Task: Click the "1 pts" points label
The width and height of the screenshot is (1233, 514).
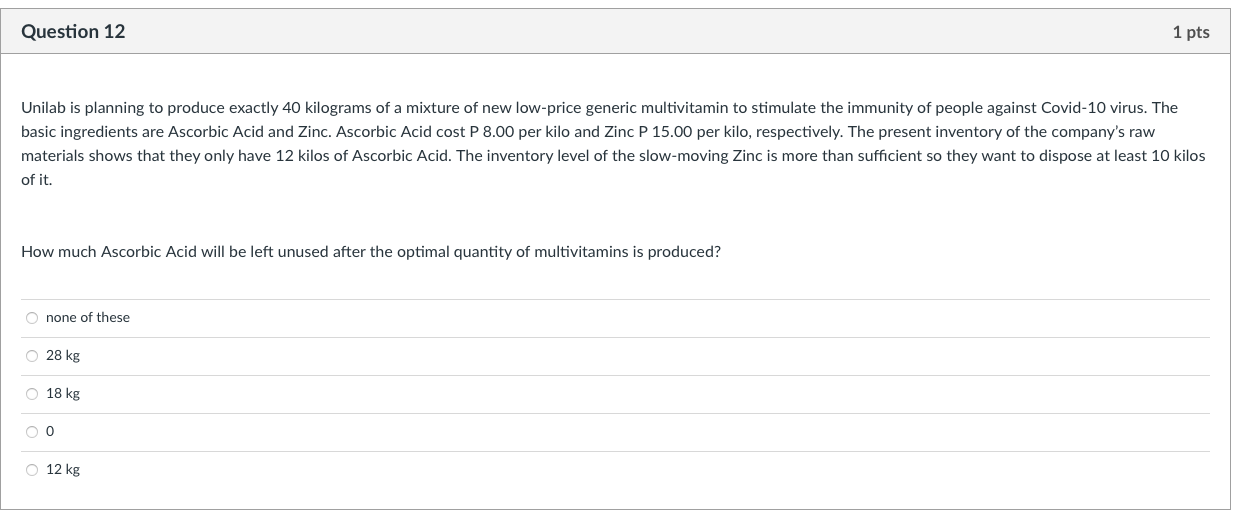Action: point(1190,33)
